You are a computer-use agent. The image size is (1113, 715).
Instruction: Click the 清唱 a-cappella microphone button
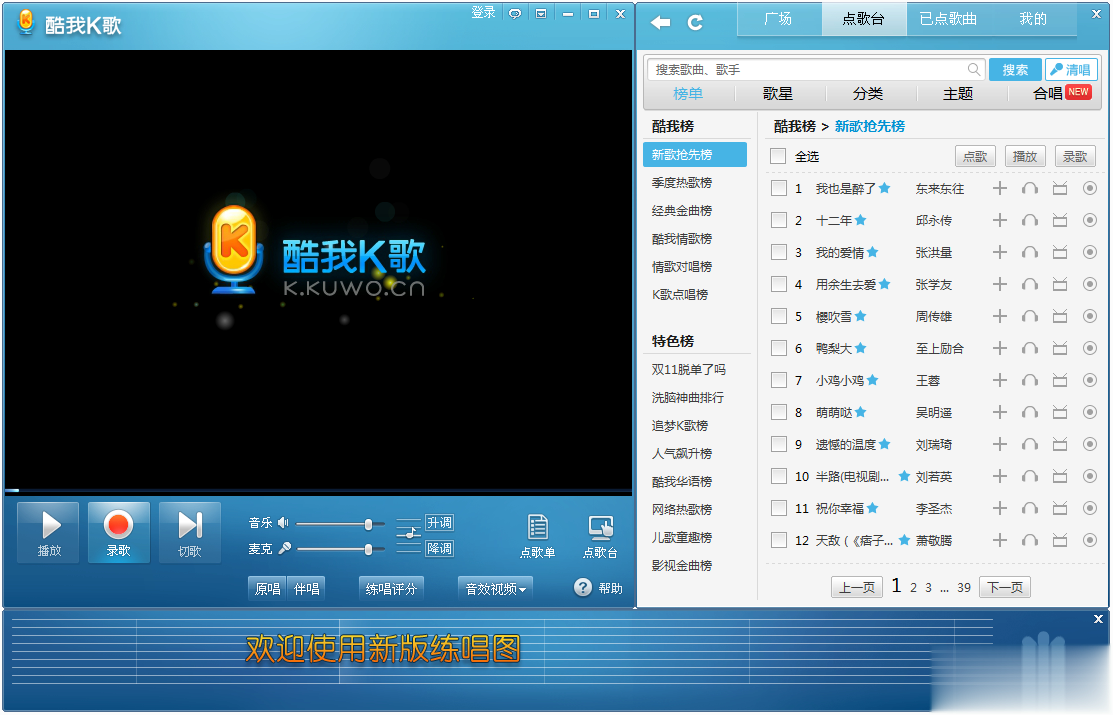tap(1071, 69)
